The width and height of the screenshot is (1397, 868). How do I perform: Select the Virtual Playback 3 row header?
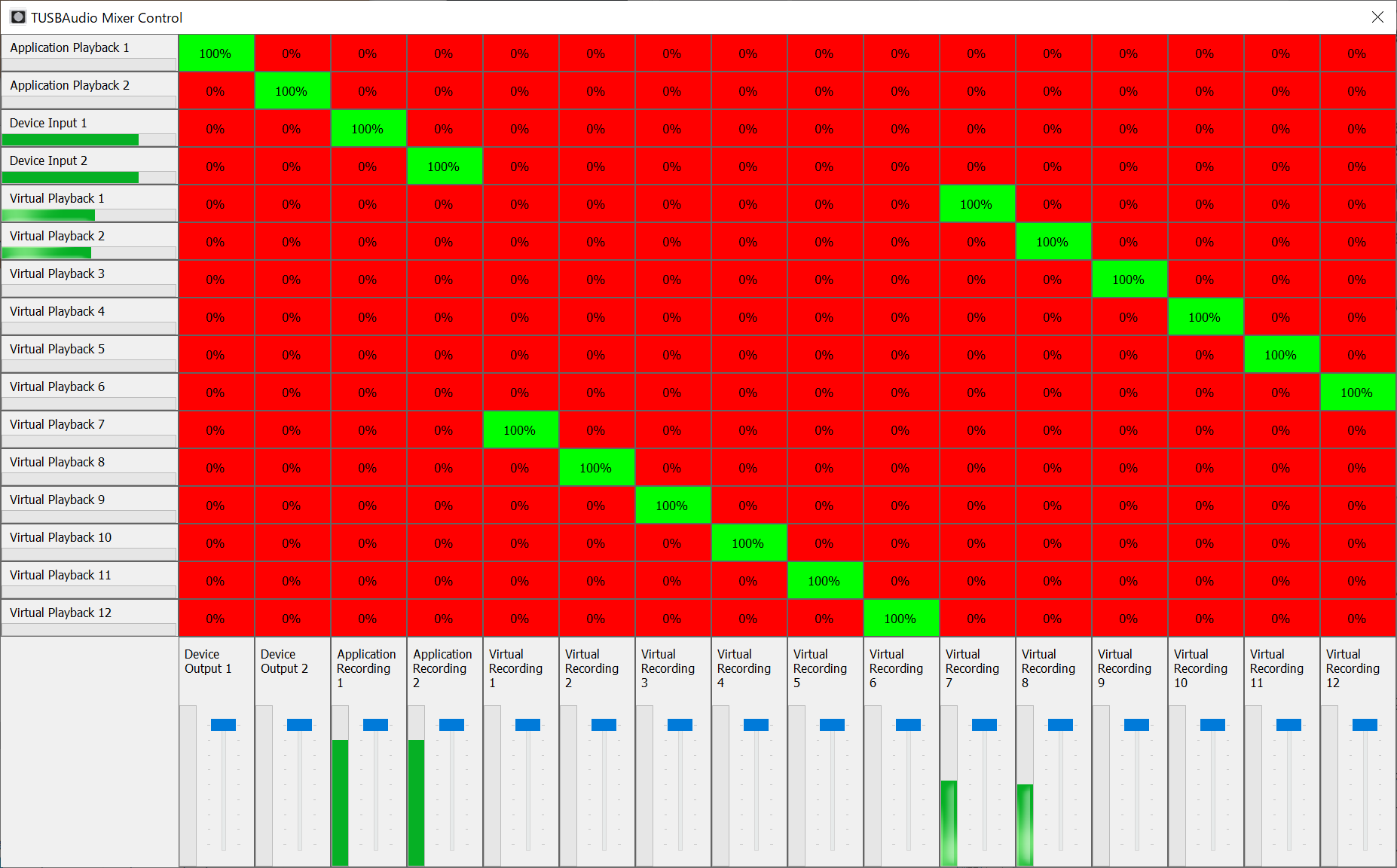pos(89,279)
